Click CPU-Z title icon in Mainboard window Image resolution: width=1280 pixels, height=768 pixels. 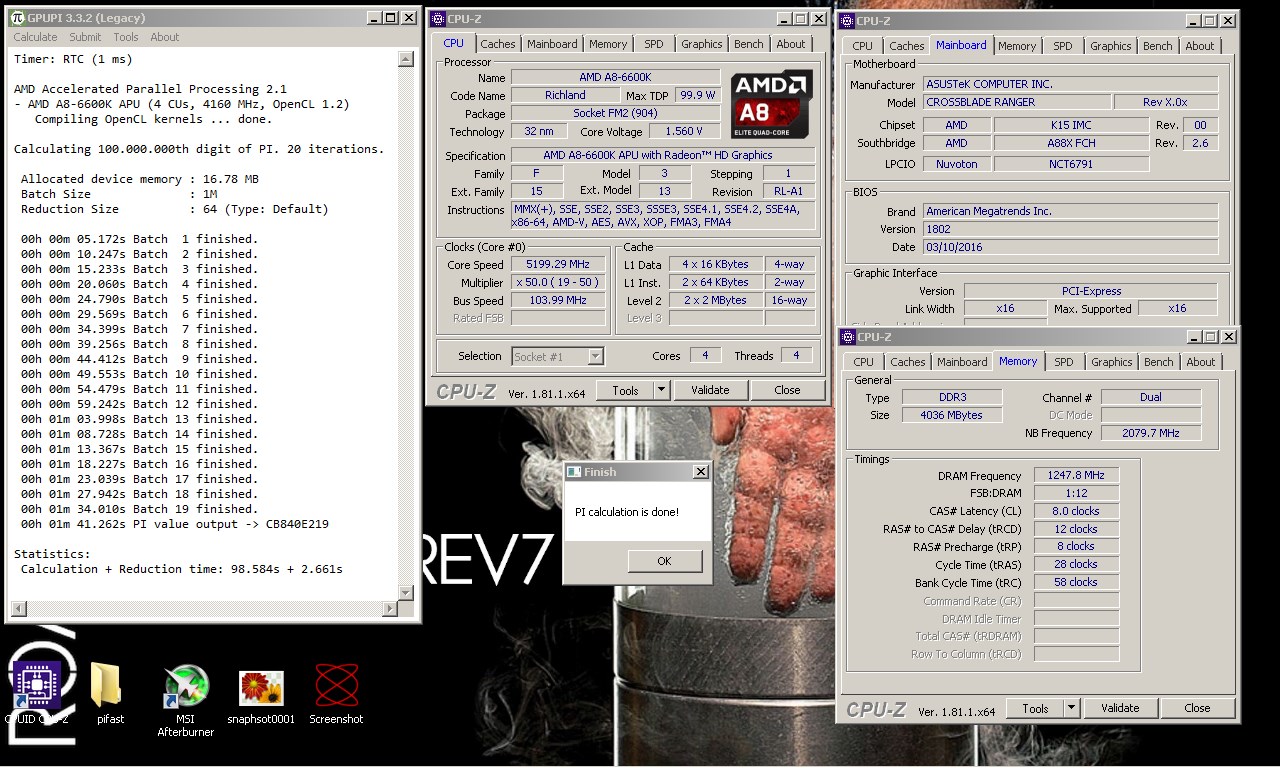pyautogui.click(x=847, y=20)
